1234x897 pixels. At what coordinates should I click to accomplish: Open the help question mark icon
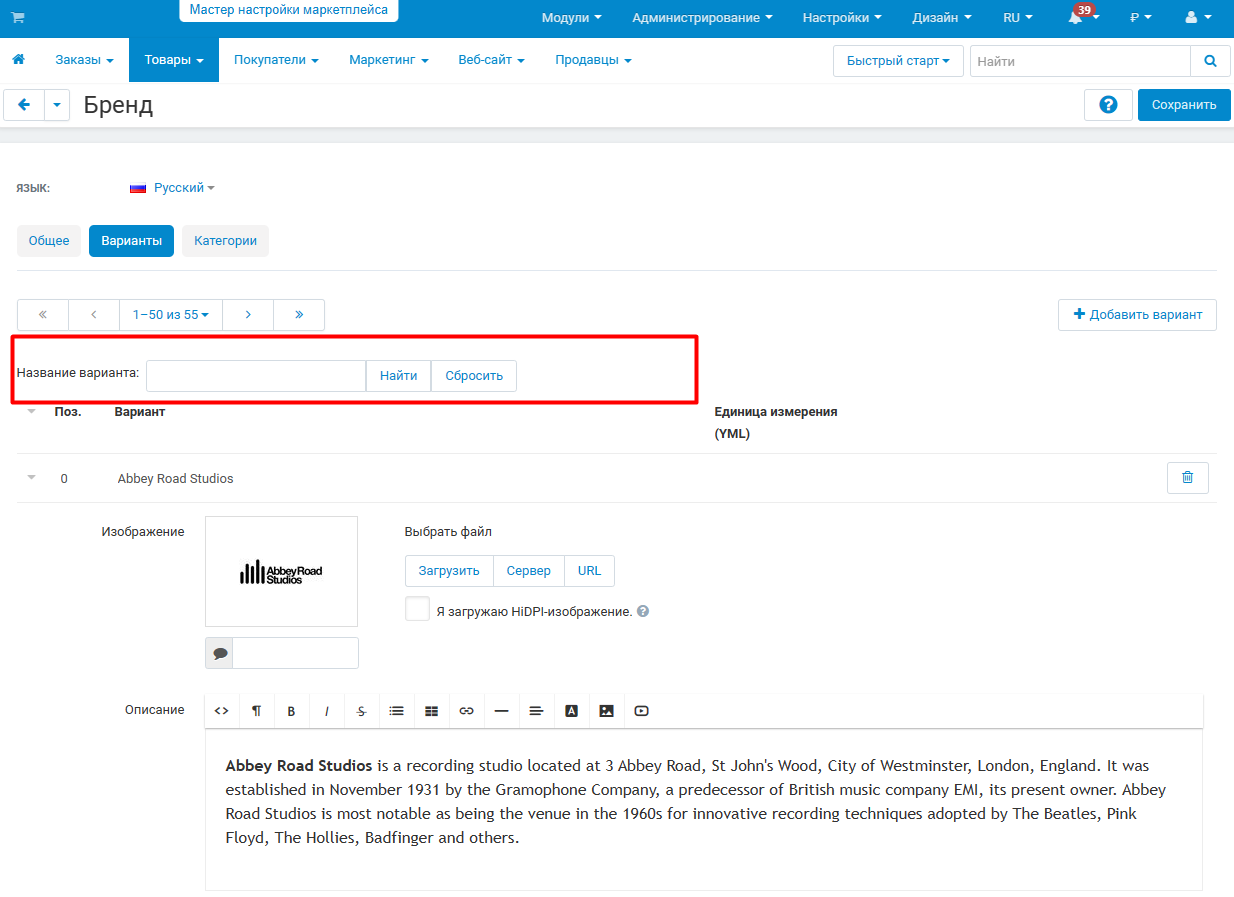1108,105
